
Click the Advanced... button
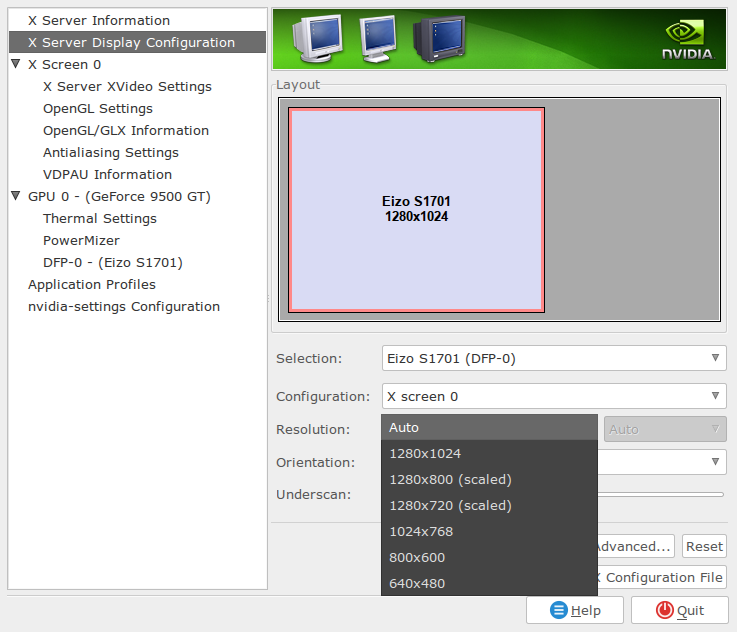coord(635,546)
